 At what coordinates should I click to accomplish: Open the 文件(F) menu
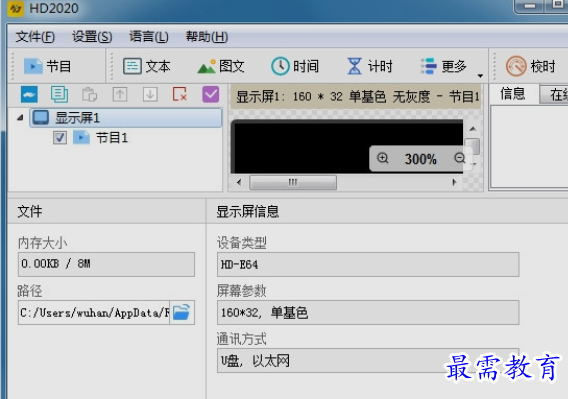click(35, 37)
